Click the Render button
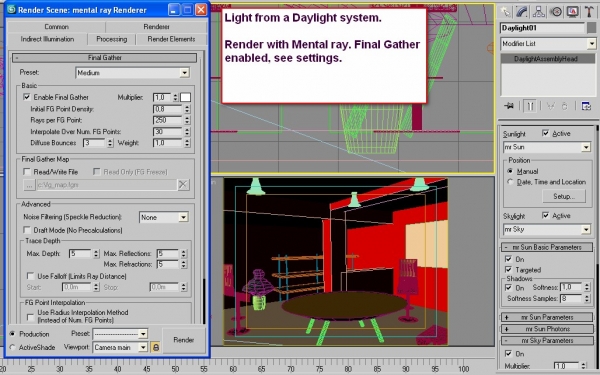The width and height of the screenshot is (600, 375). [x=184, y=340]
